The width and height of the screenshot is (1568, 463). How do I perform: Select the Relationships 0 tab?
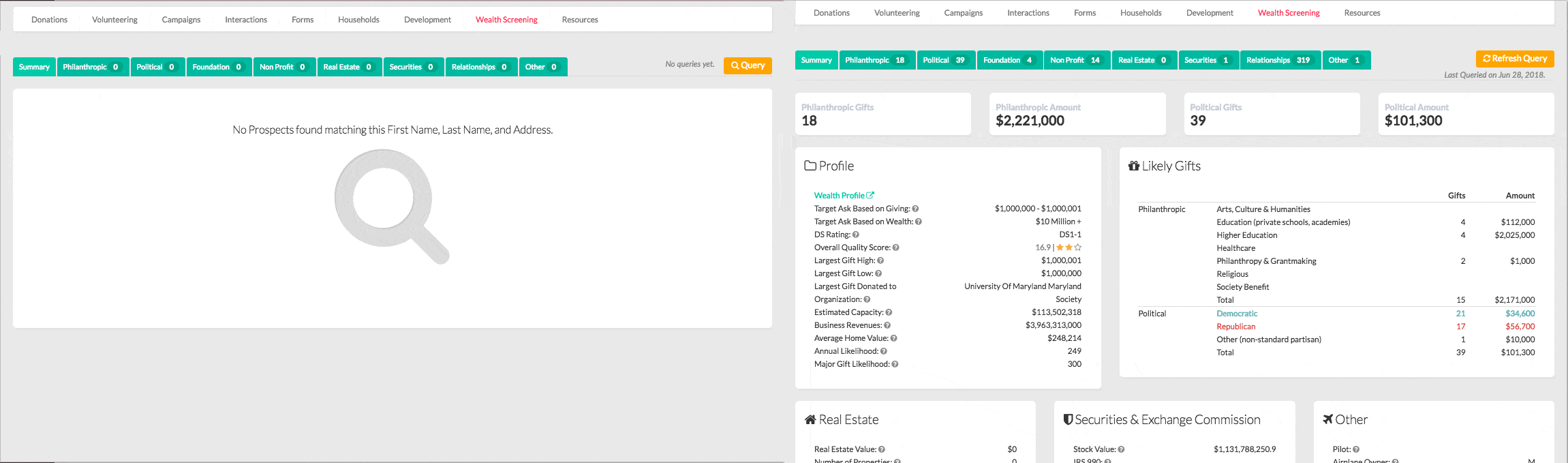coord(481,67)
